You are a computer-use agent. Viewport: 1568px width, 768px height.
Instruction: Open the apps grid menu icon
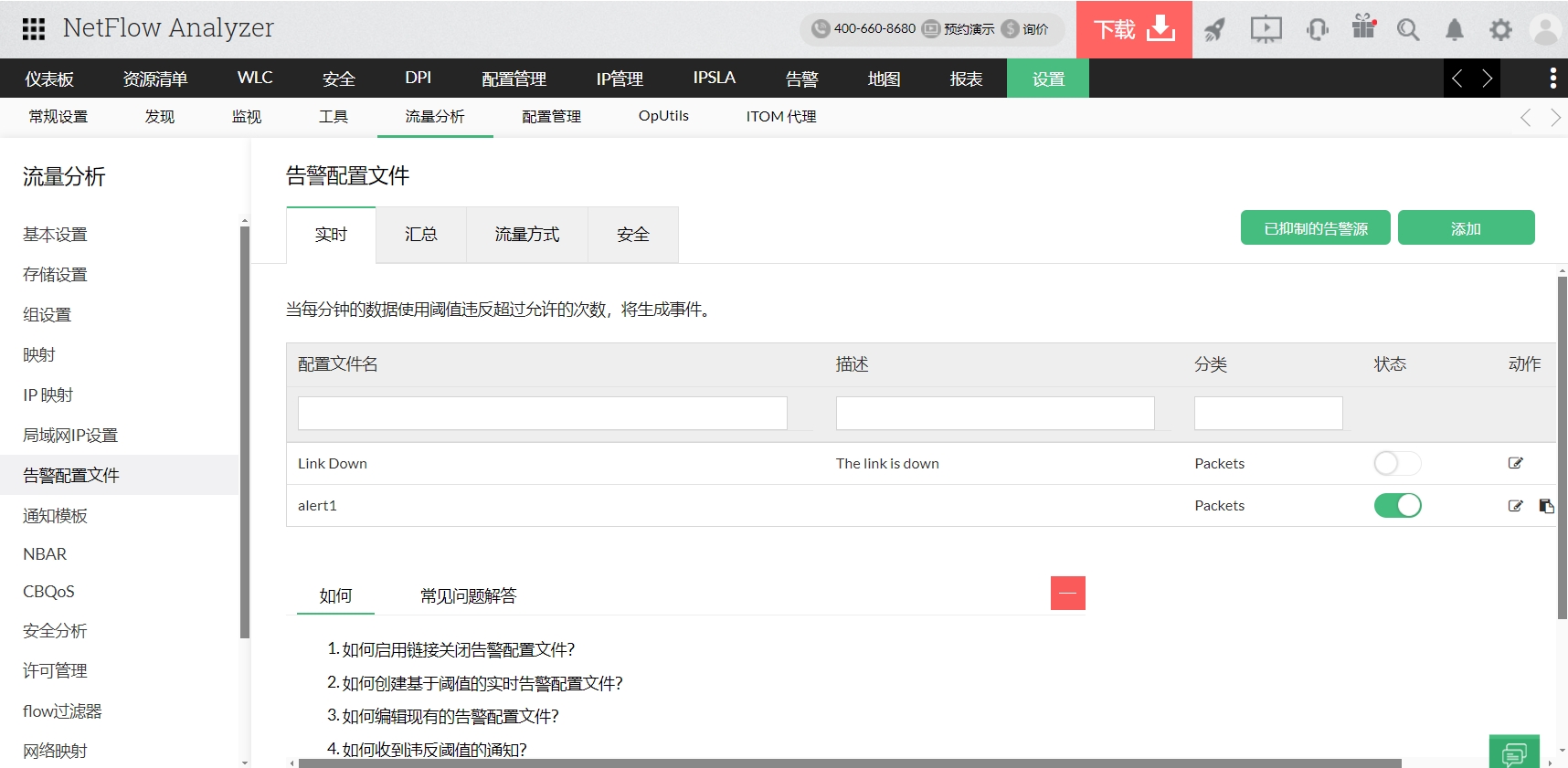[34, 29]
